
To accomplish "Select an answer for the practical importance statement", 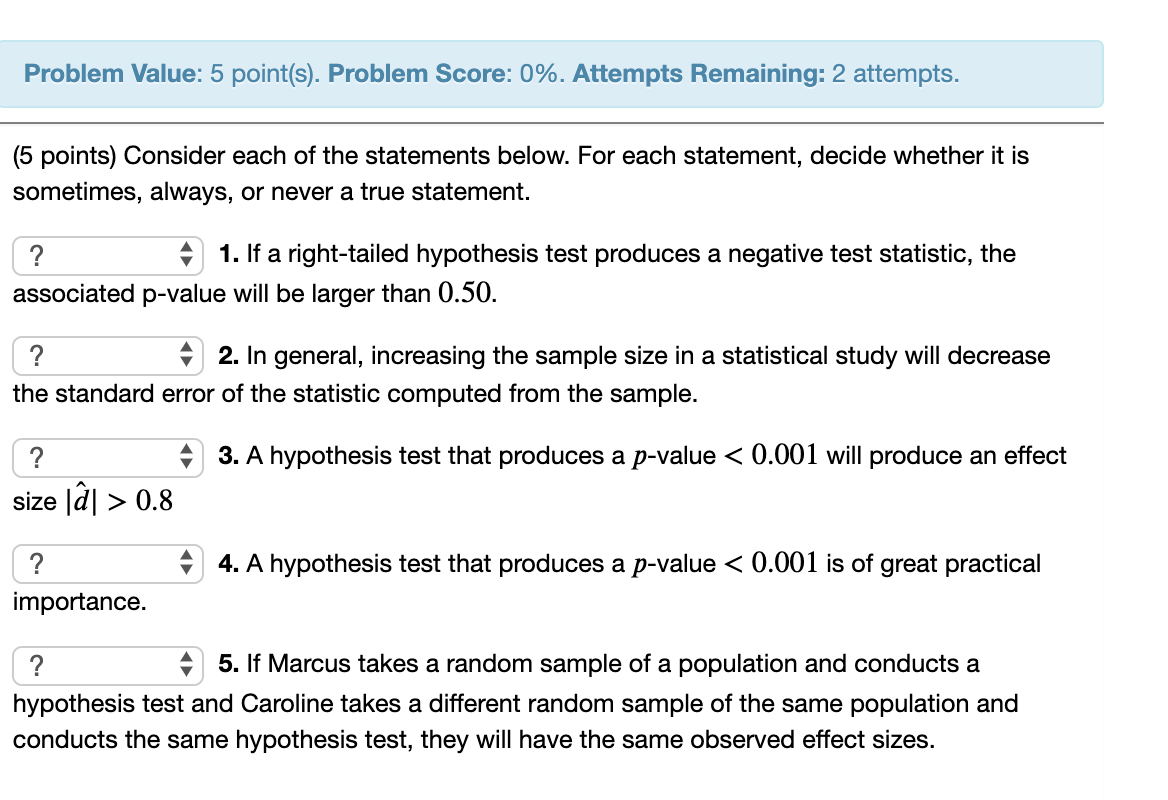I will point(107,564).
